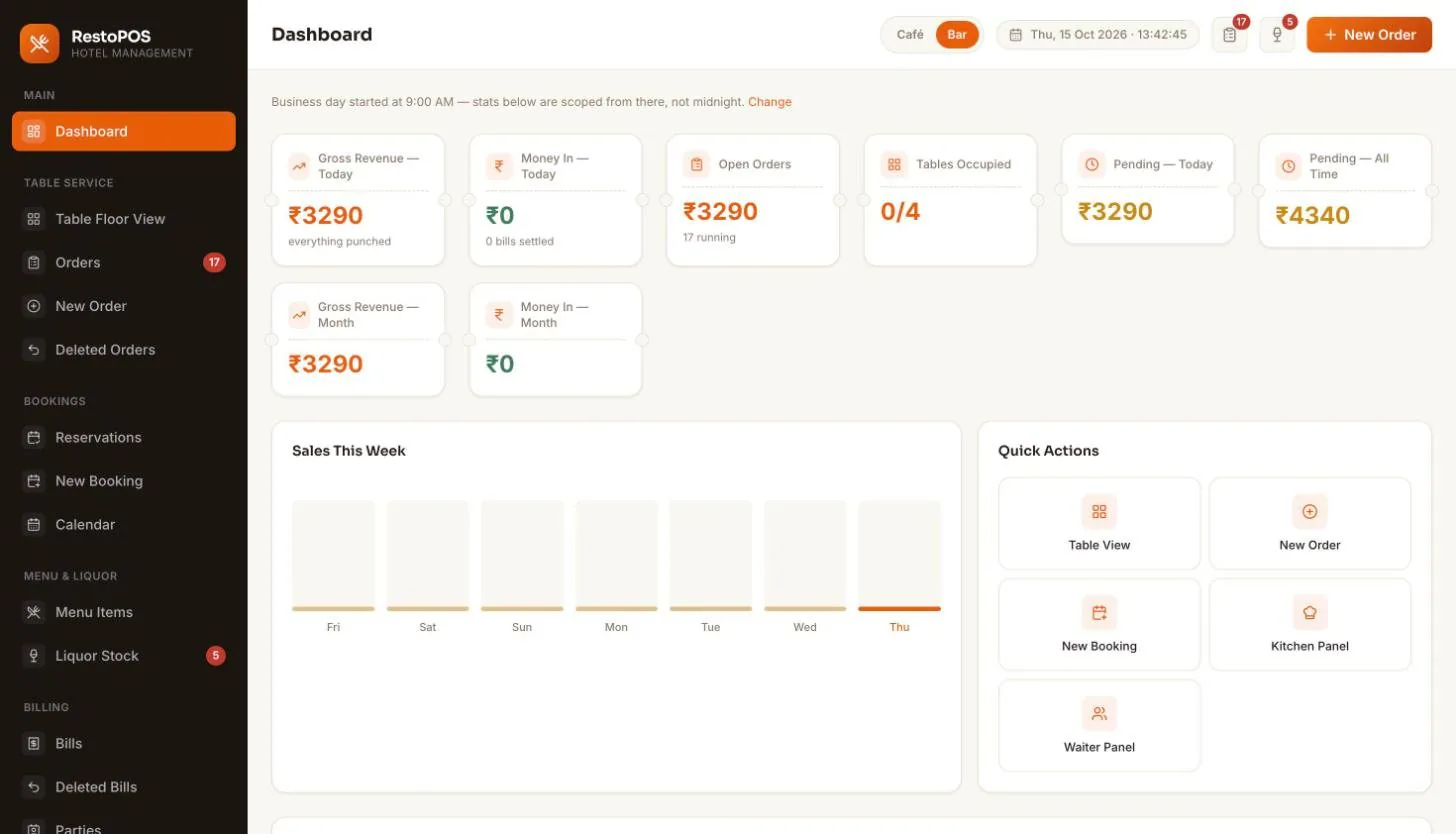Open Table Floor View in sidebar
Viewport: 1456px width, 834px height.
point(124,219)
